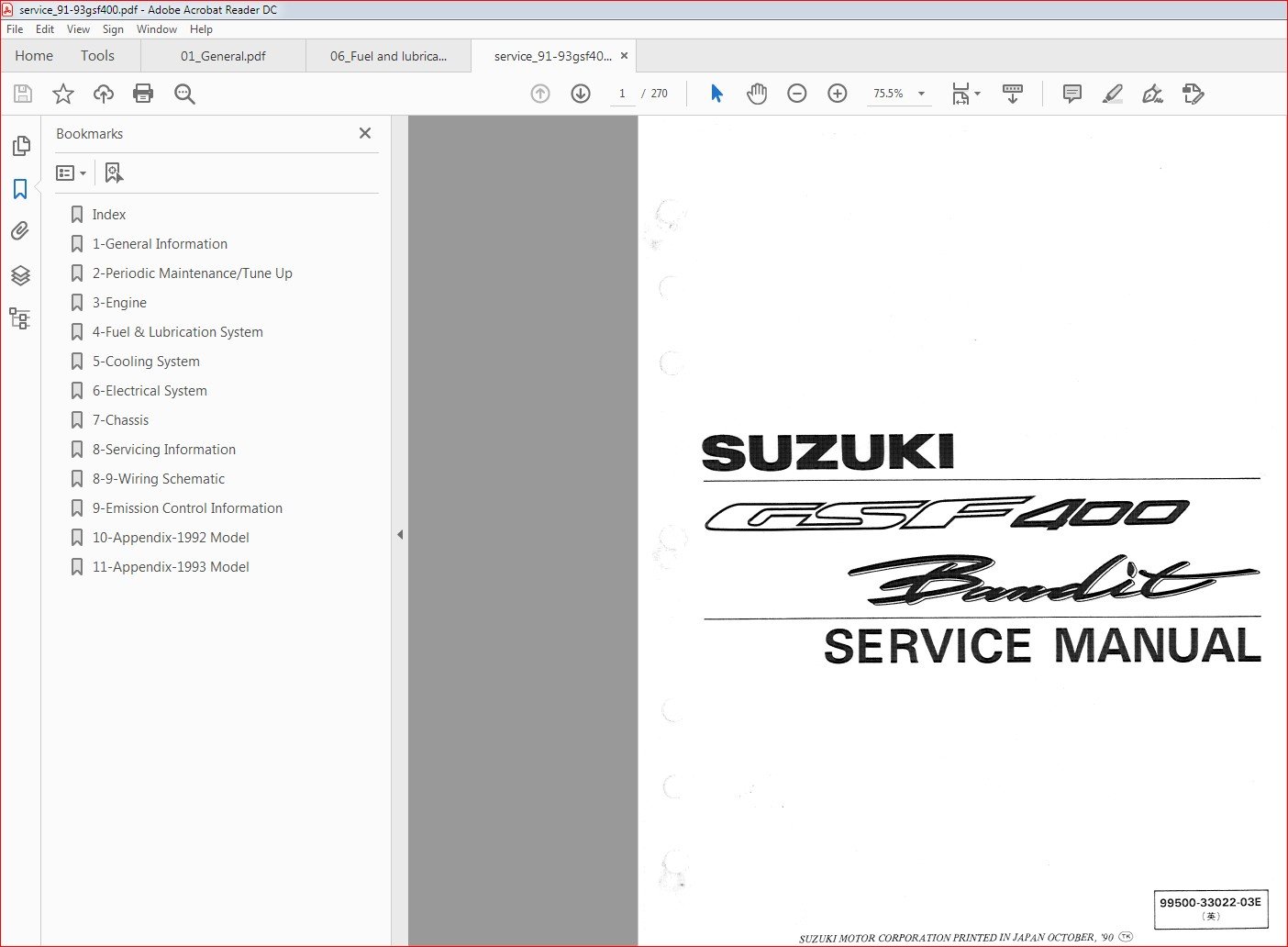Bookmark file with star icon
The width and height of the screenshot is (1288, 947).
click(x=63, y=94)
